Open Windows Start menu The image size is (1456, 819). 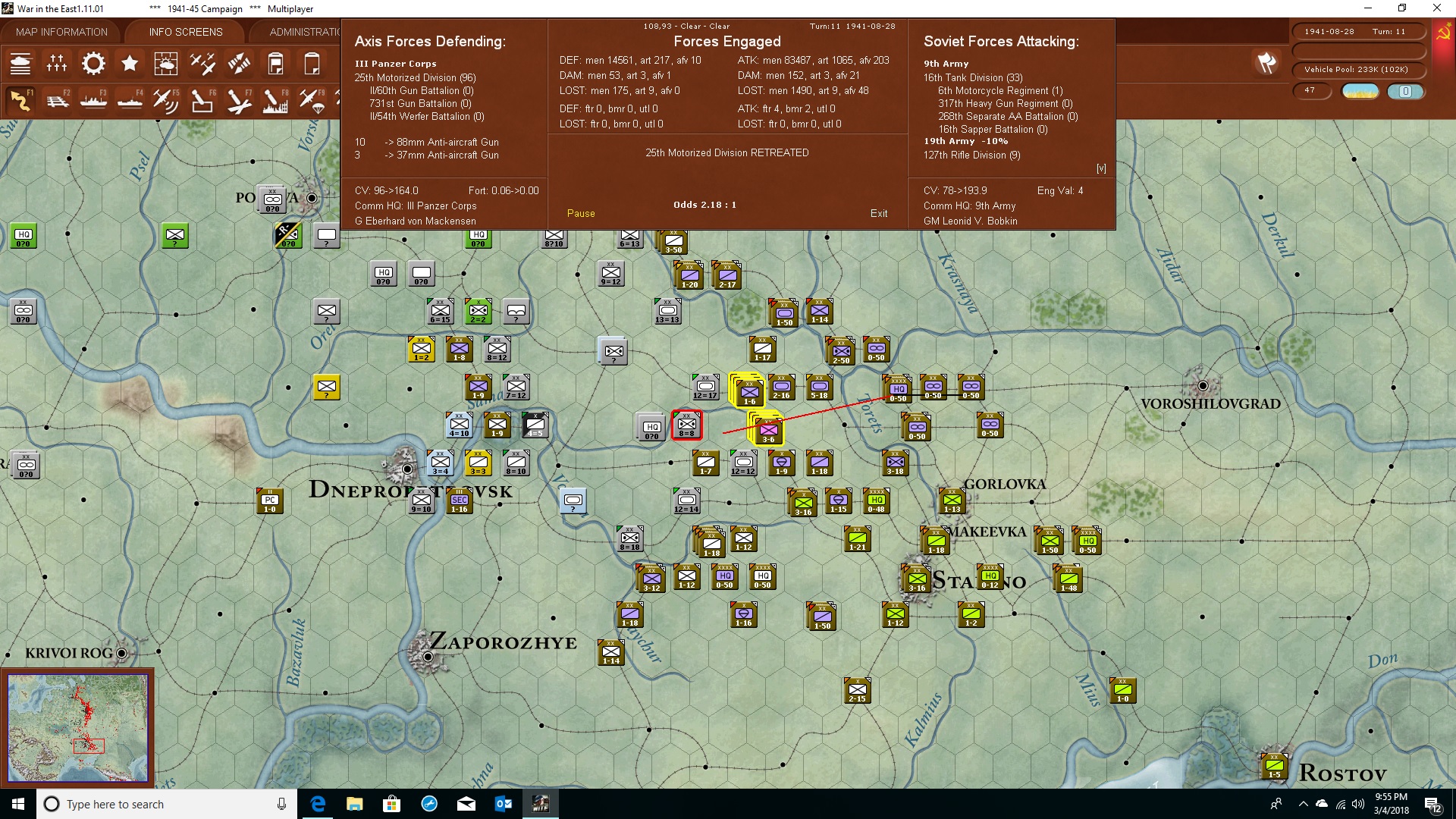pyautogui.click(x=18, y=804)
